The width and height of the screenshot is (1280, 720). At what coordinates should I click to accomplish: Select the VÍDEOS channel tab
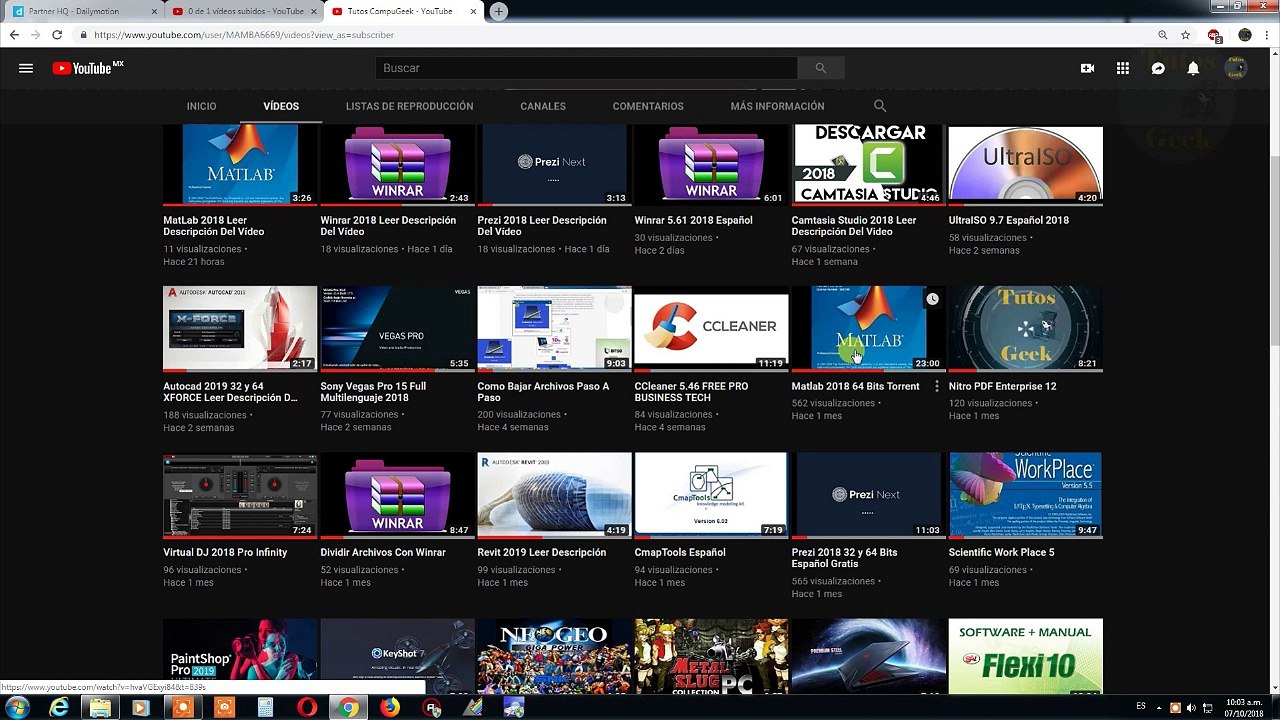click(281, 106)
